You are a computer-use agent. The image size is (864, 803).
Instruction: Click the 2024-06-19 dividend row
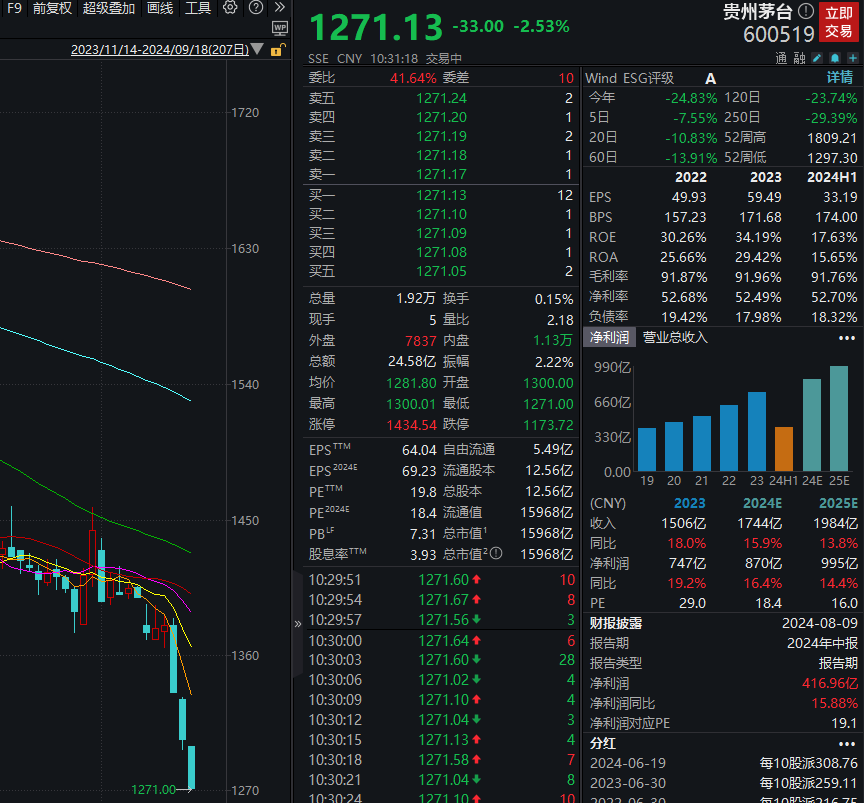pyautogui.click(x=723, y=763)
